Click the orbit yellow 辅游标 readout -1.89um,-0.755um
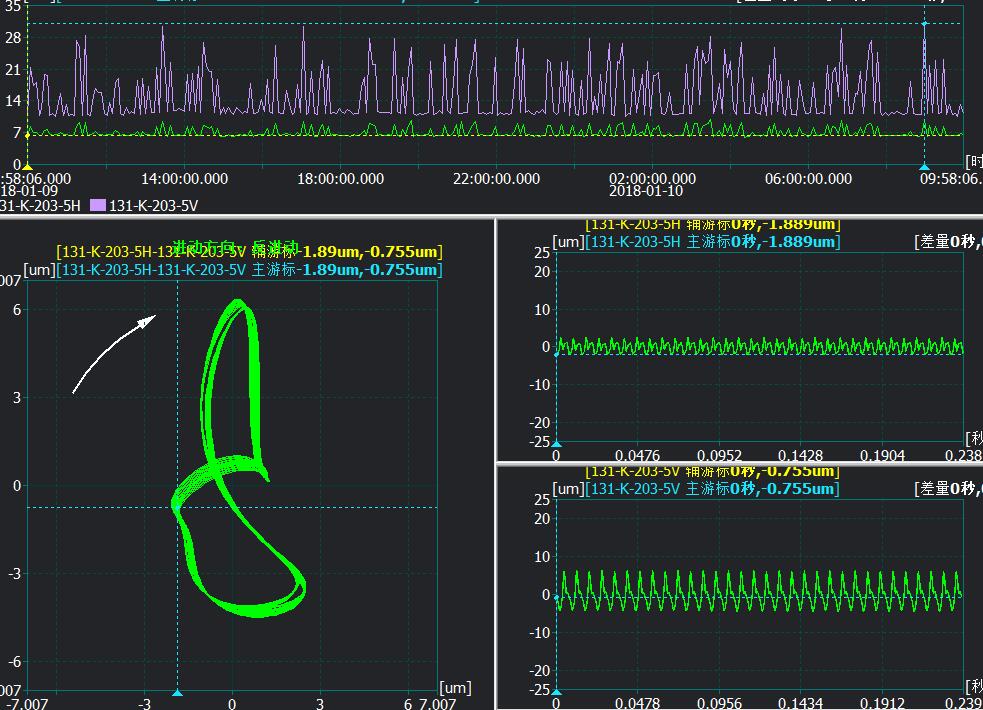 click(x=250, y=252)
